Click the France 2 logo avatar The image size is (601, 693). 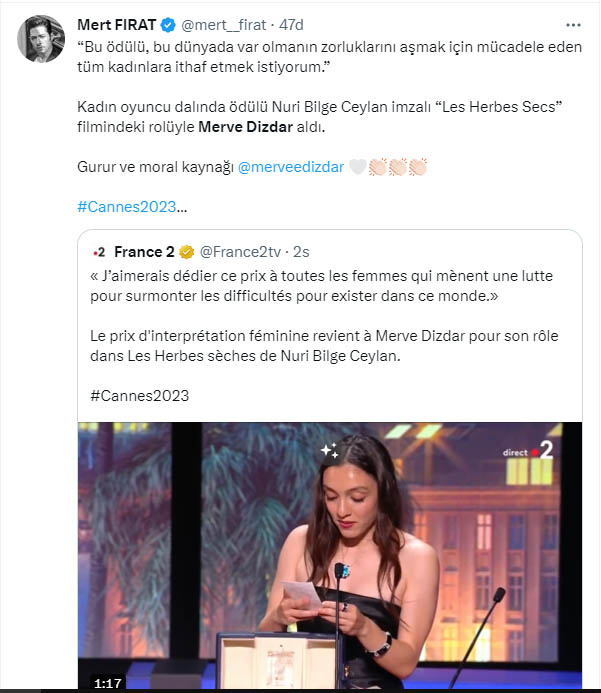point(98,251)
